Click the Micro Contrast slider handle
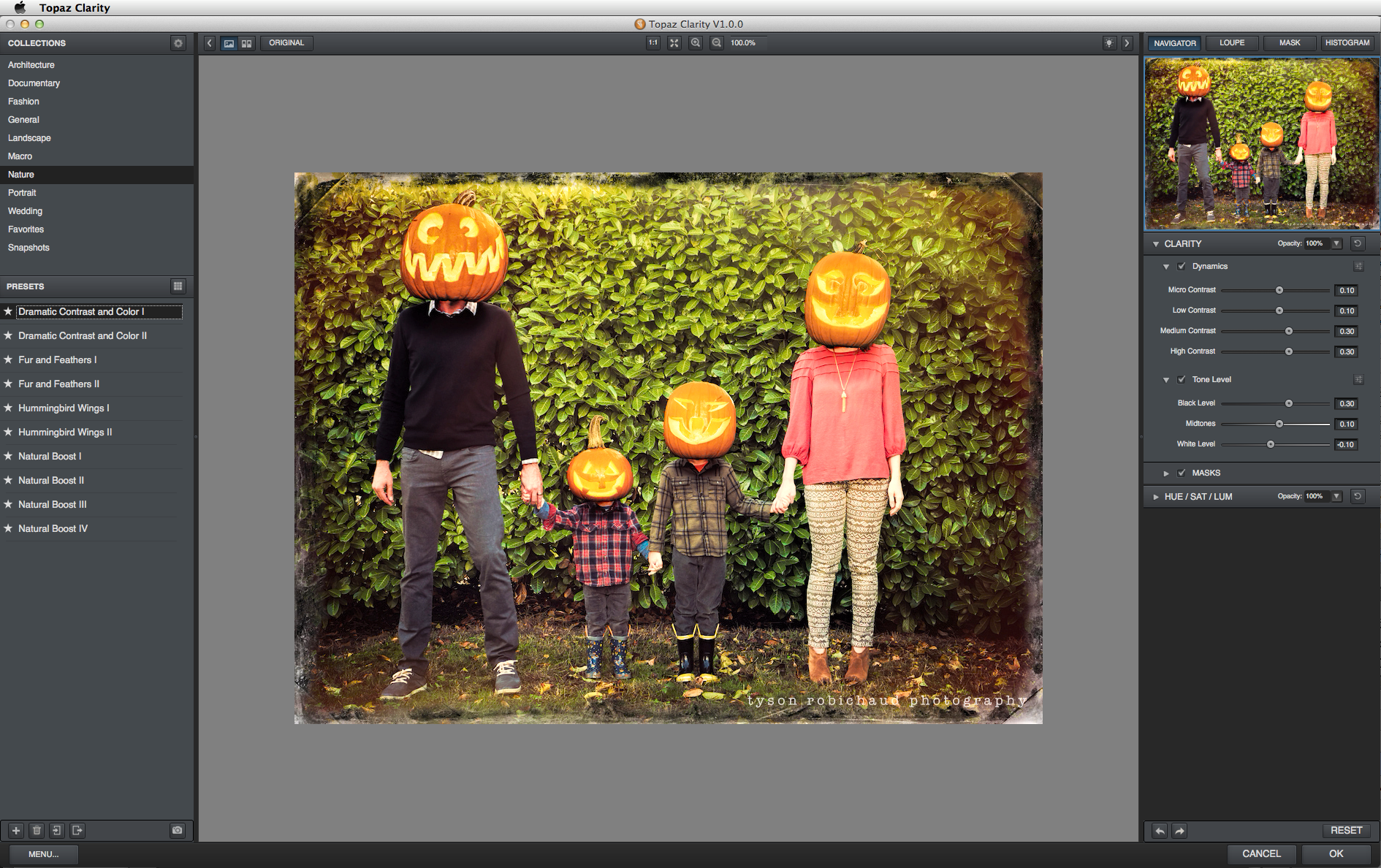 (x=1279, y=290)
